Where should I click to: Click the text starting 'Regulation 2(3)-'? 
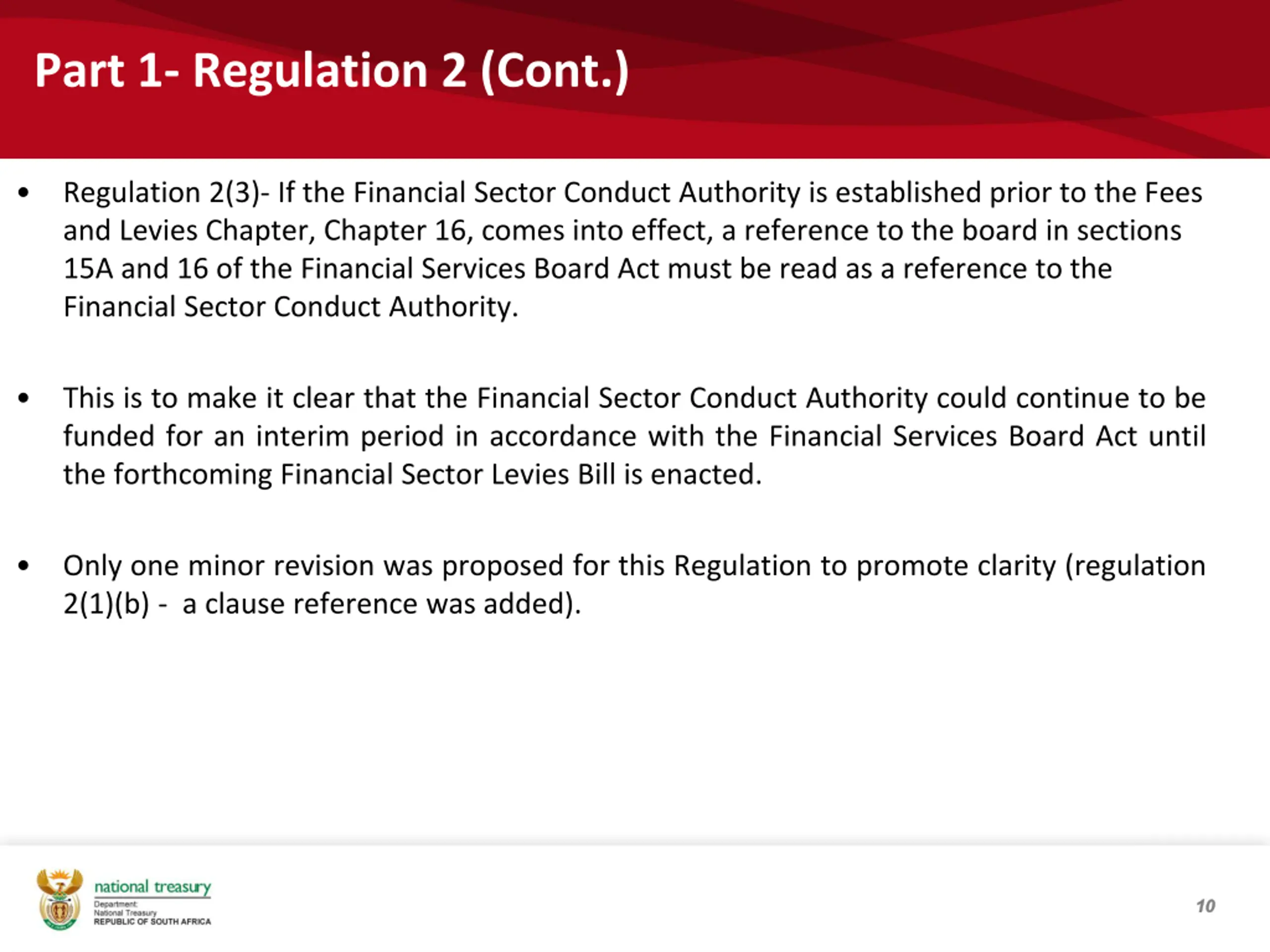tap(633, 249)
